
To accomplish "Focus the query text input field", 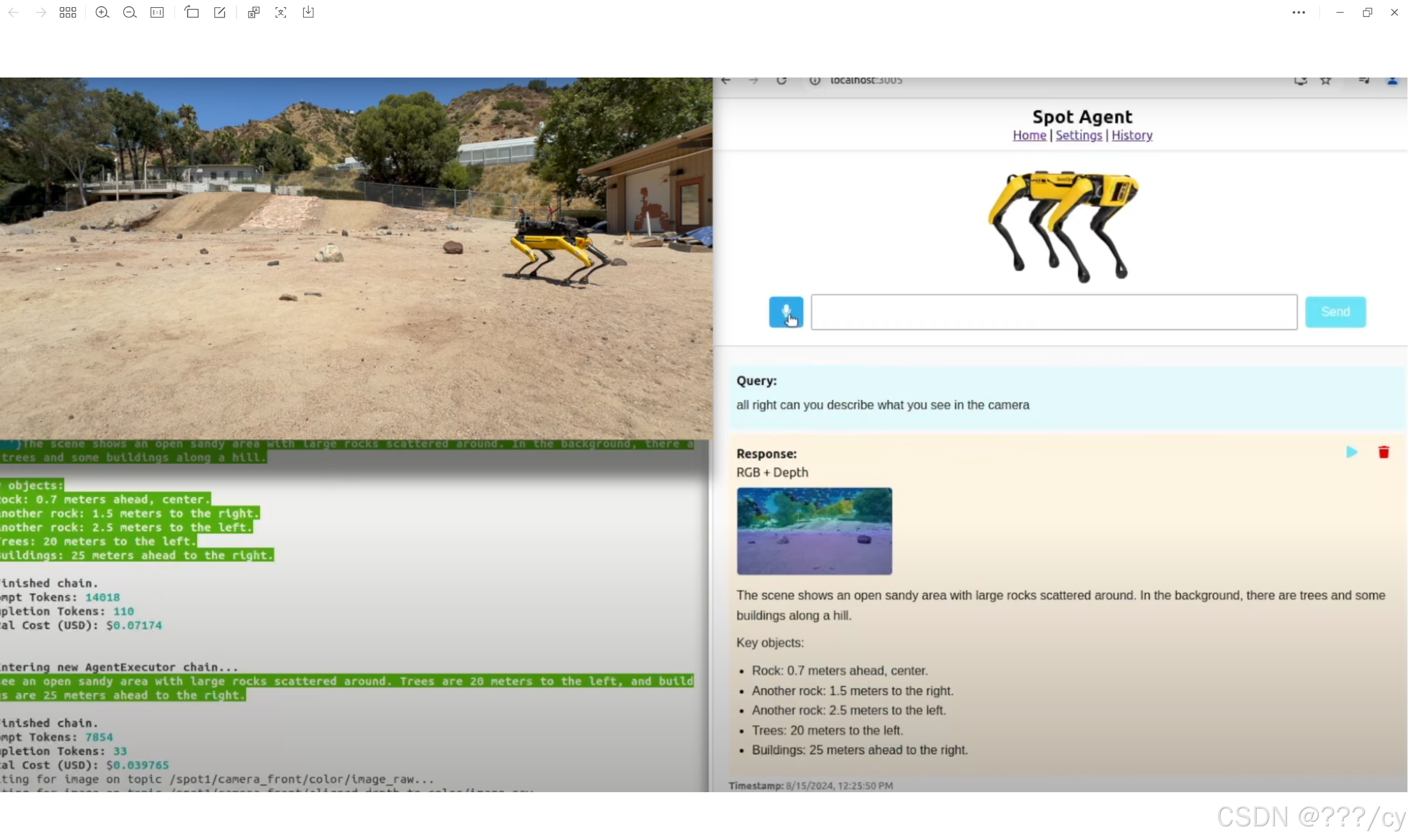I will click(1054, 312).
